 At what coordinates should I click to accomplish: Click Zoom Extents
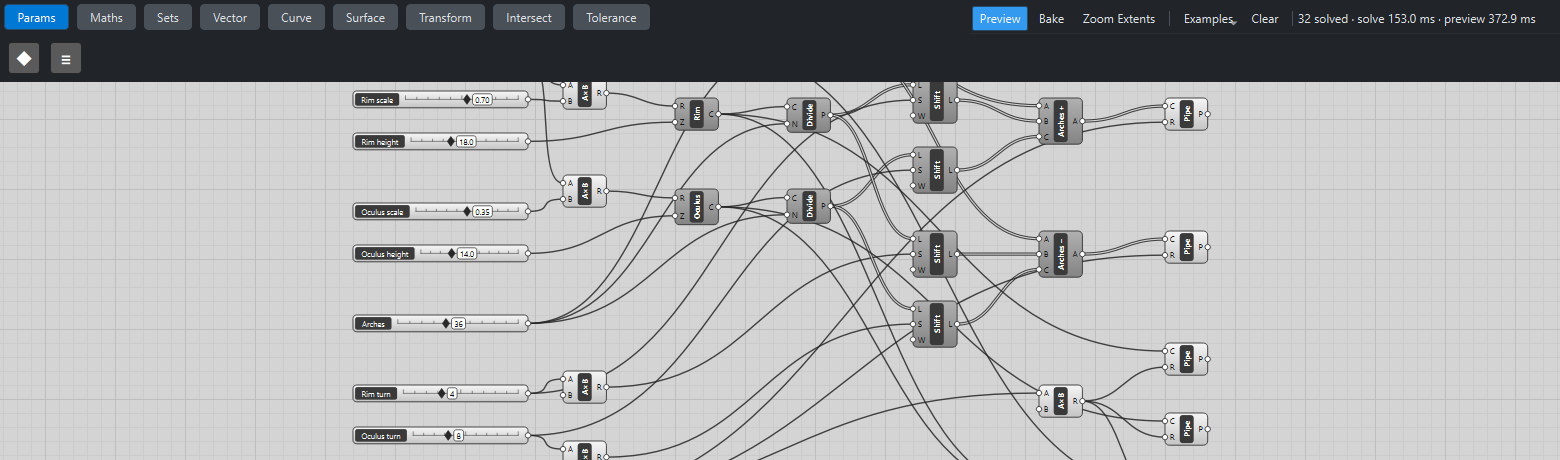click(x=1119, y=19)
